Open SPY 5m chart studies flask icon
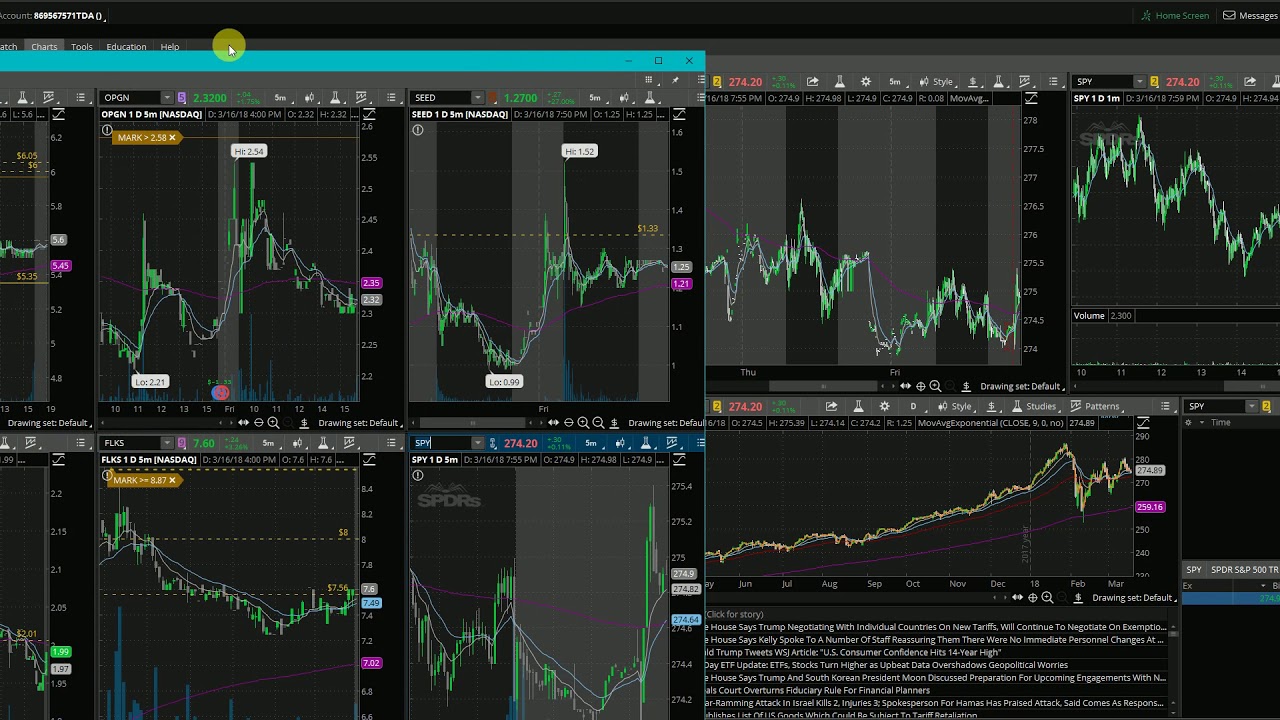Image resolution: width=1280 pixels, height=720 pixels. click(x=645, y=443)
